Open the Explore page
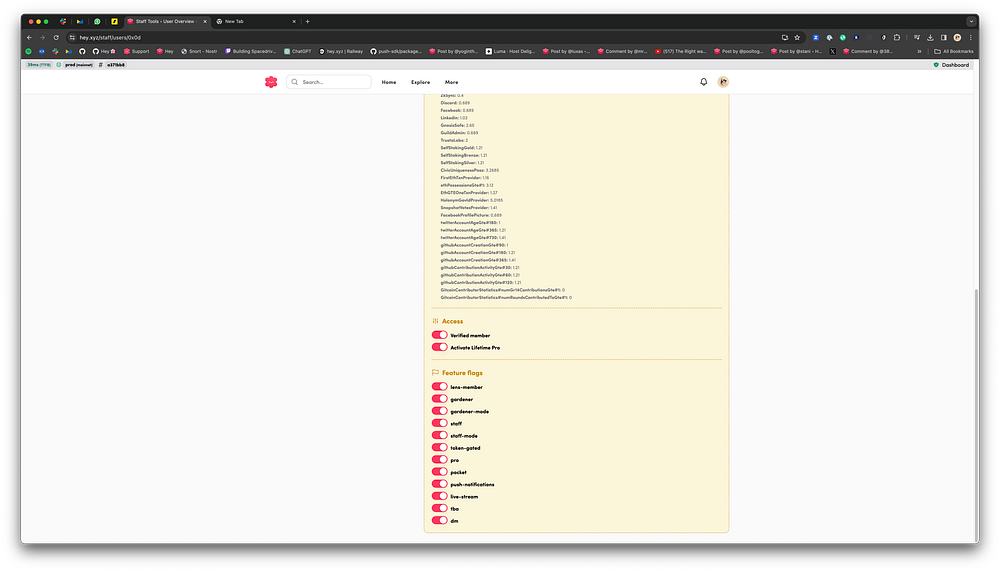 point(420,82)
